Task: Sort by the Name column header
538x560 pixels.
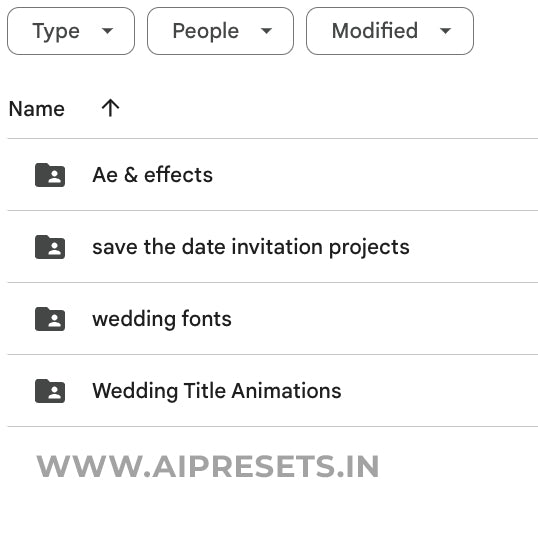Action: point(36,109)
